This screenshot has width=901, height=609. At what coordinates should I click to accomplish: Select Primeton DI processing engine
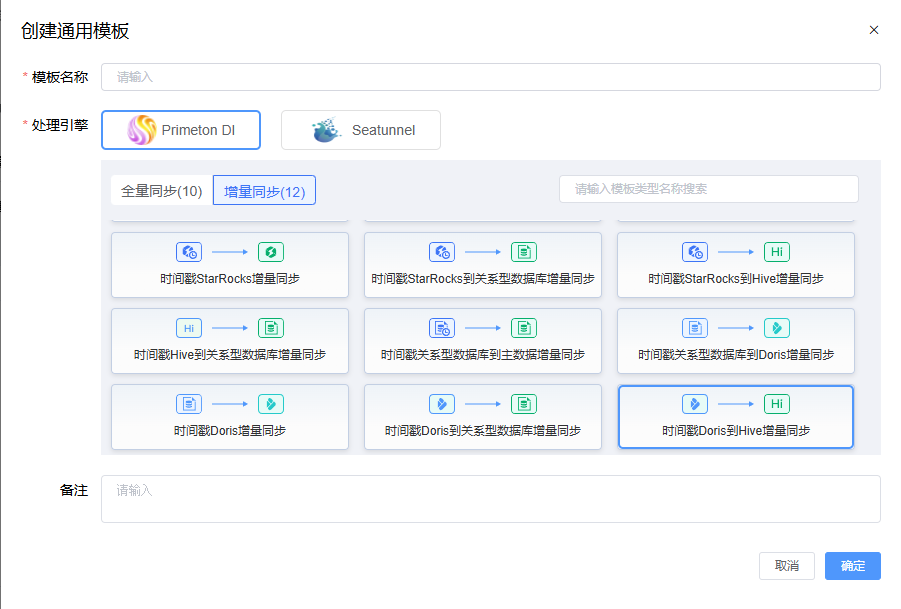(x=181, y=130)
